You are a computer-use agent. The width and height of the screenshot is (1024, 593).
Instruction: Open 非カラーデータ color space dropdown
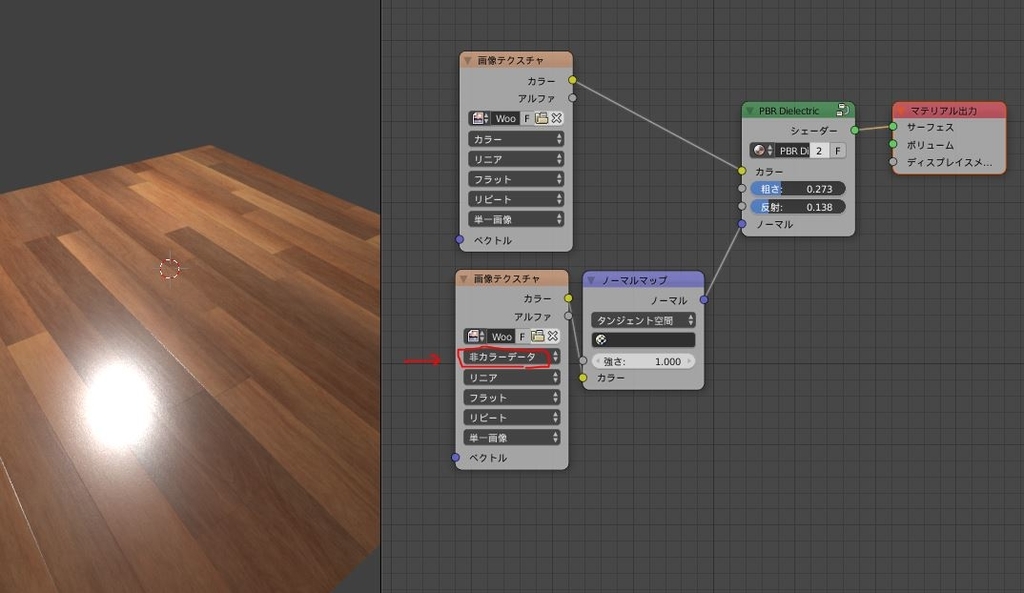511,357
